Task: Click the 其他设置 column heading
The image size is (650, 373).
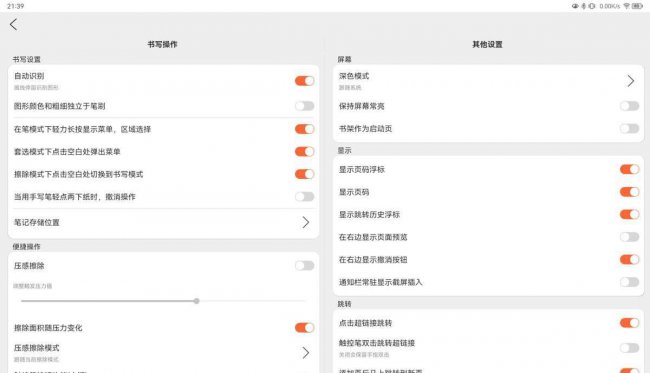Action: coord(488,44)
